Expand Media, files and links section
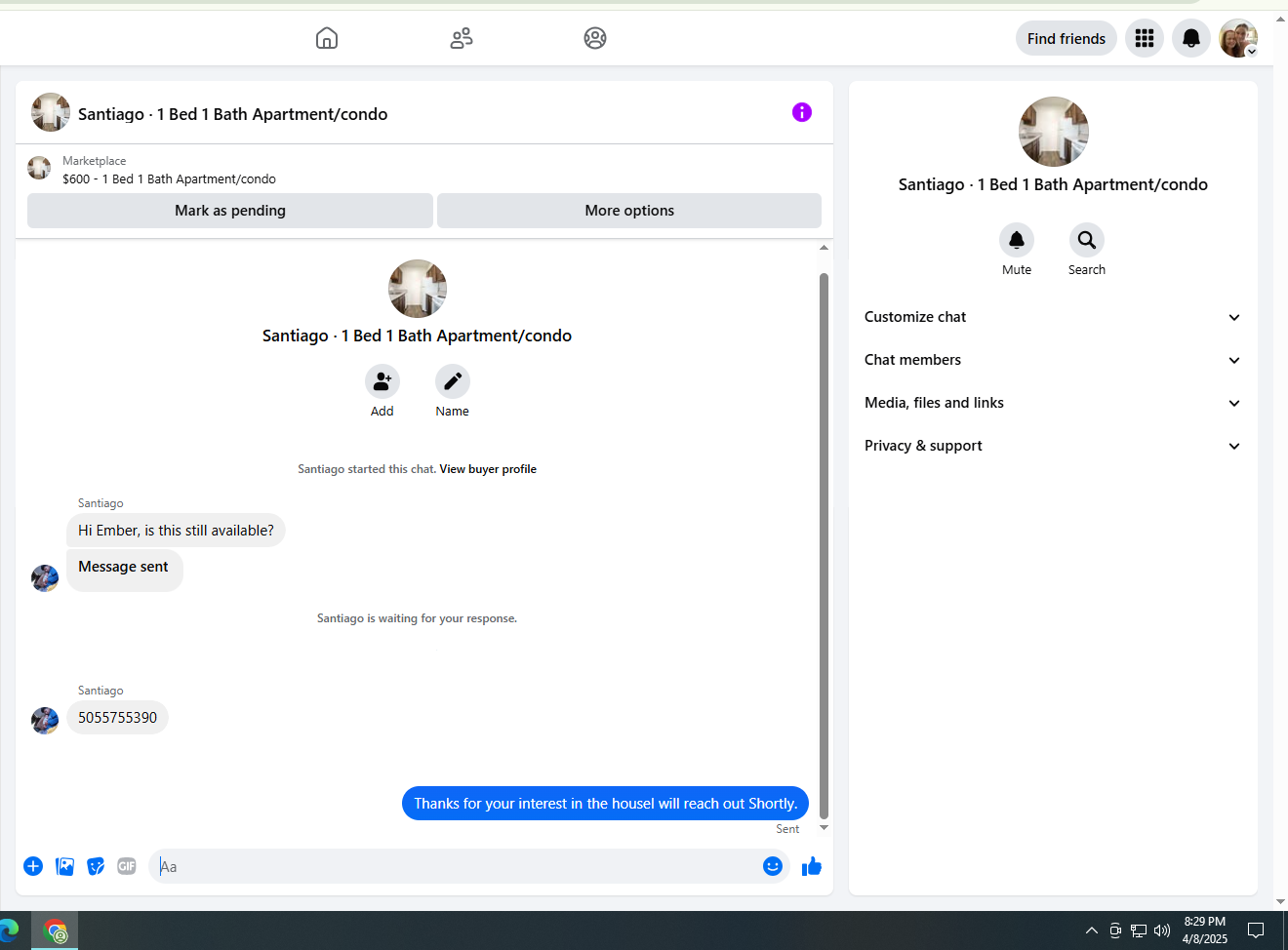 (1053, 403)
